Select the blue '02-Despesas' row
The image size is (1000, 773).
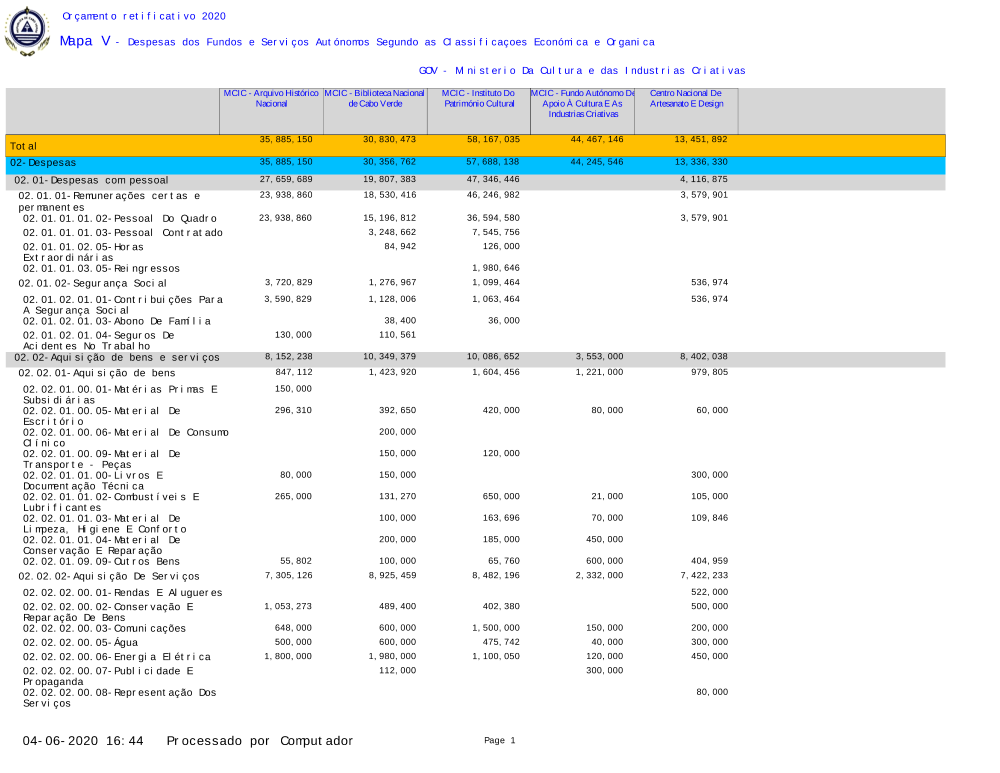coord(43,162)
